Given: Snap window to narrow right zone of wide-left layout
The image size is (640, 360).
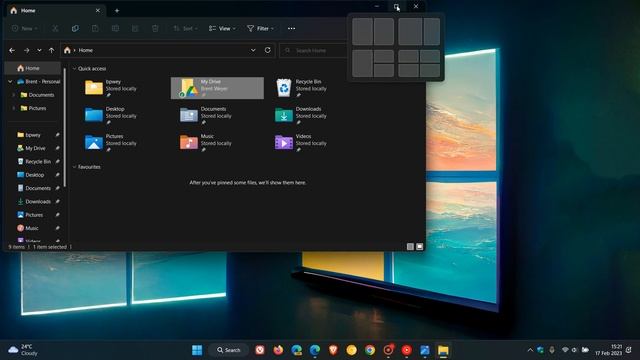Looking at the screenshot, I should (432, 31).
